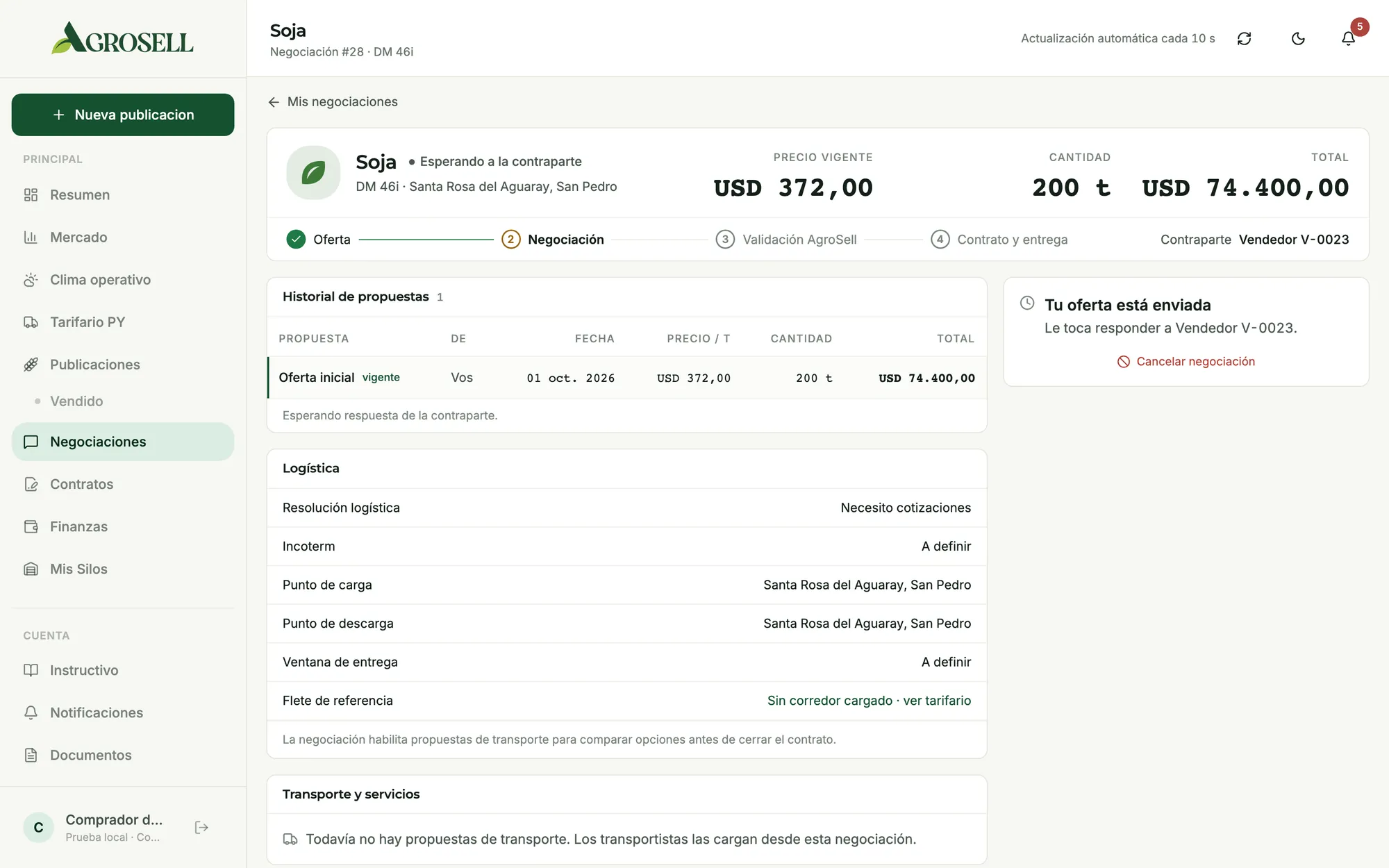The height and width of the screenshot is (868, 1389).
Task: Click the back arrow Mis negociaciones
Action: [x=333, y=102]
